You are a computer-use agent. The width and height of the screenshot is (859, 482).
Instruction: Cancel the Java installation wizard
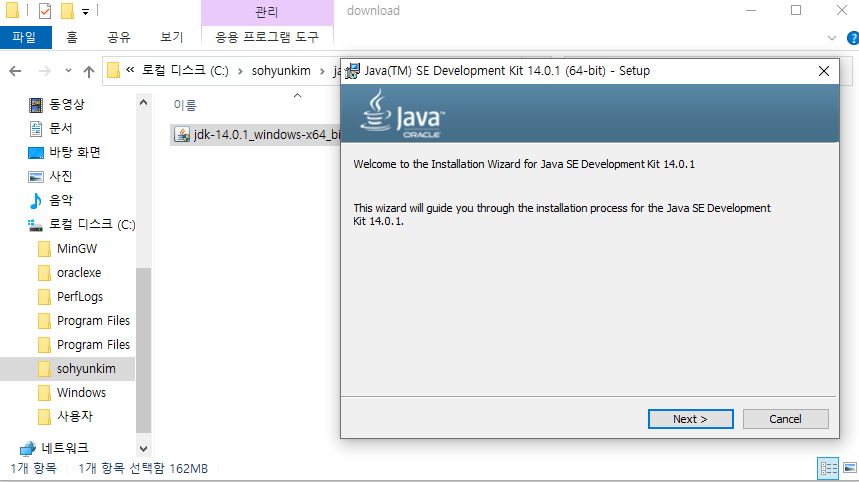[785, 419]
